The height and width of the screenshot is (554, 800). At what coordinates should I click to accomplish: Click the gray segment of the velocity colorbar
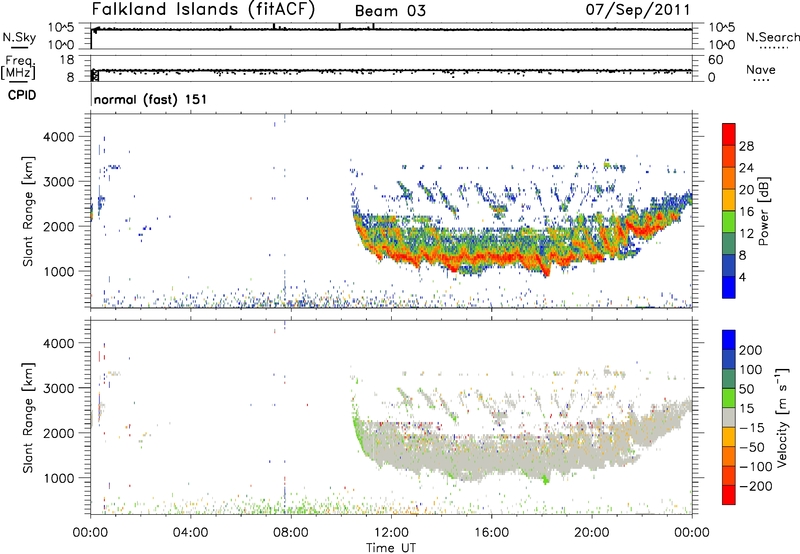pos(729,417)
